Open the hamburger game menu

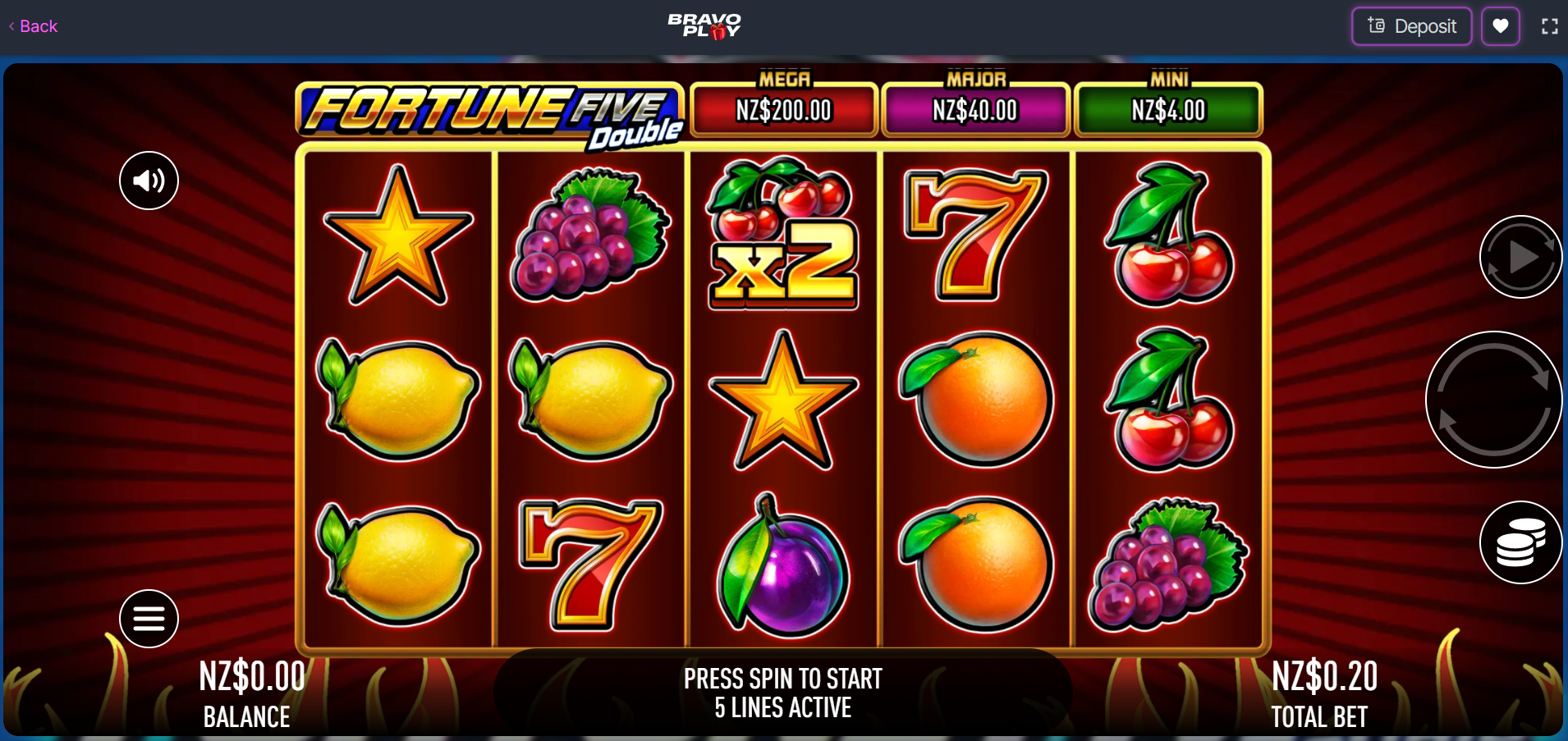(149, 619)
